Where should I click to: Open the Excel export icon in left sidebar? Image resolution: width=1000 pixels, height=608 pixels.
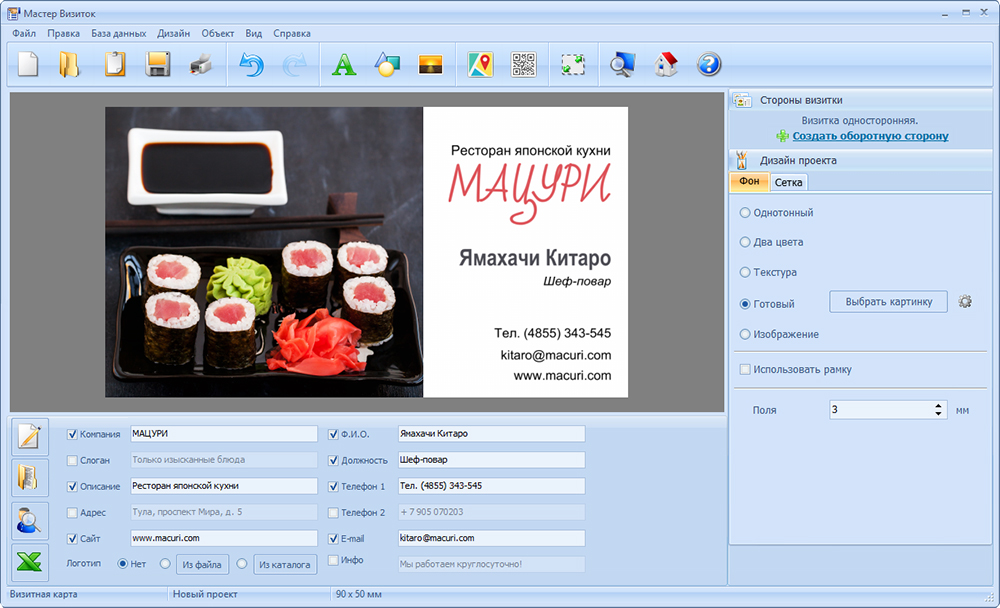click(x=29, y=562)
